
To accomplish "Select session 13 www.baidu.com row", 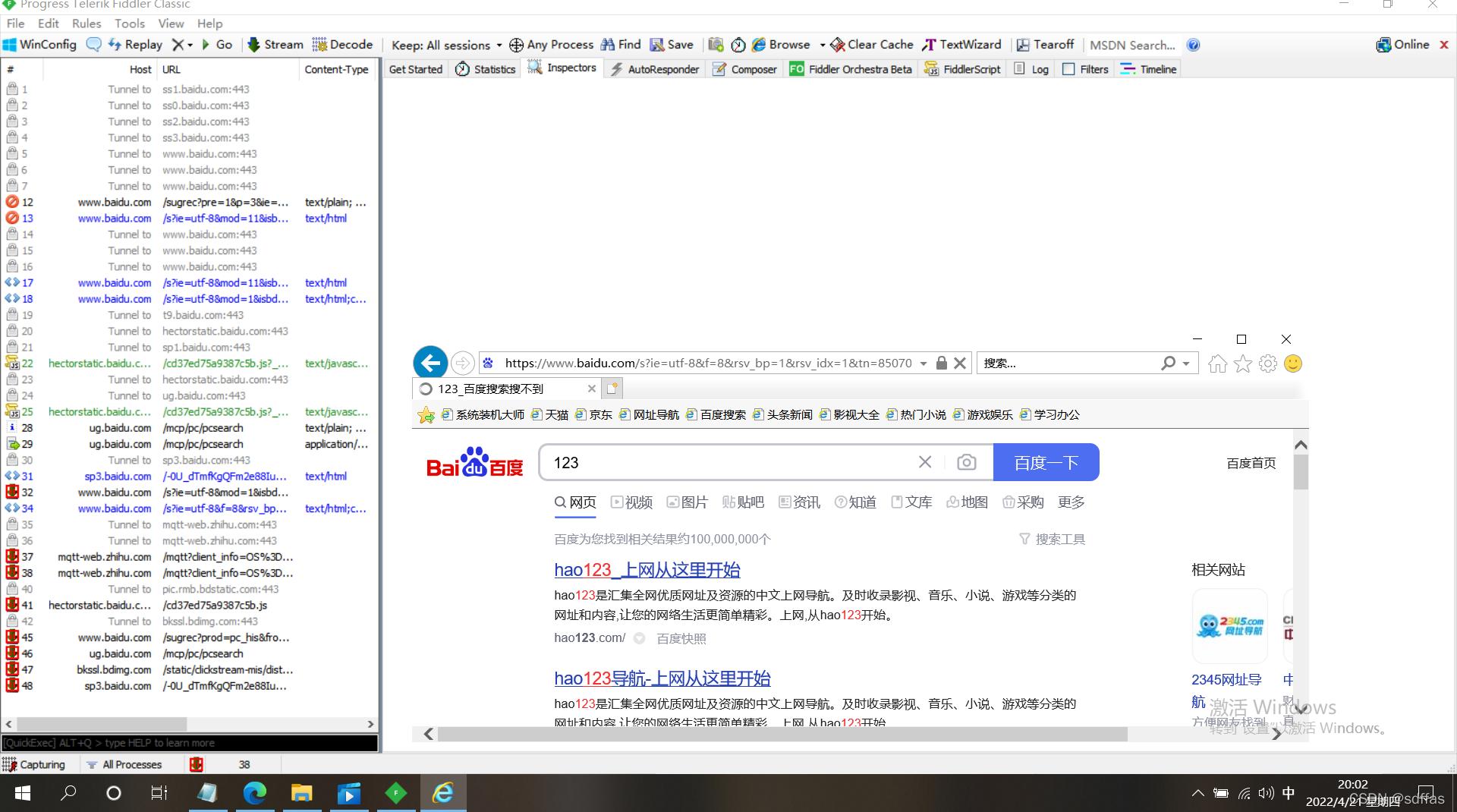I will (x=190, y=219).
